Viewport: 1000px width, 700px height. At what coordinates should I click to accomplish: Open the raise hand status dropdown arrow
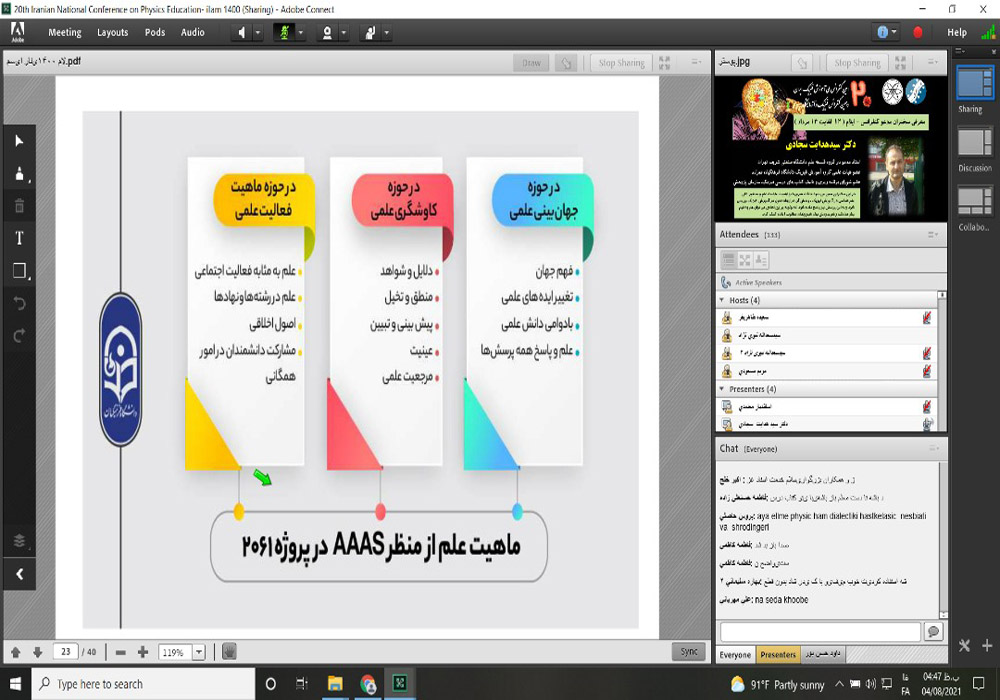[x=386, y=32]
